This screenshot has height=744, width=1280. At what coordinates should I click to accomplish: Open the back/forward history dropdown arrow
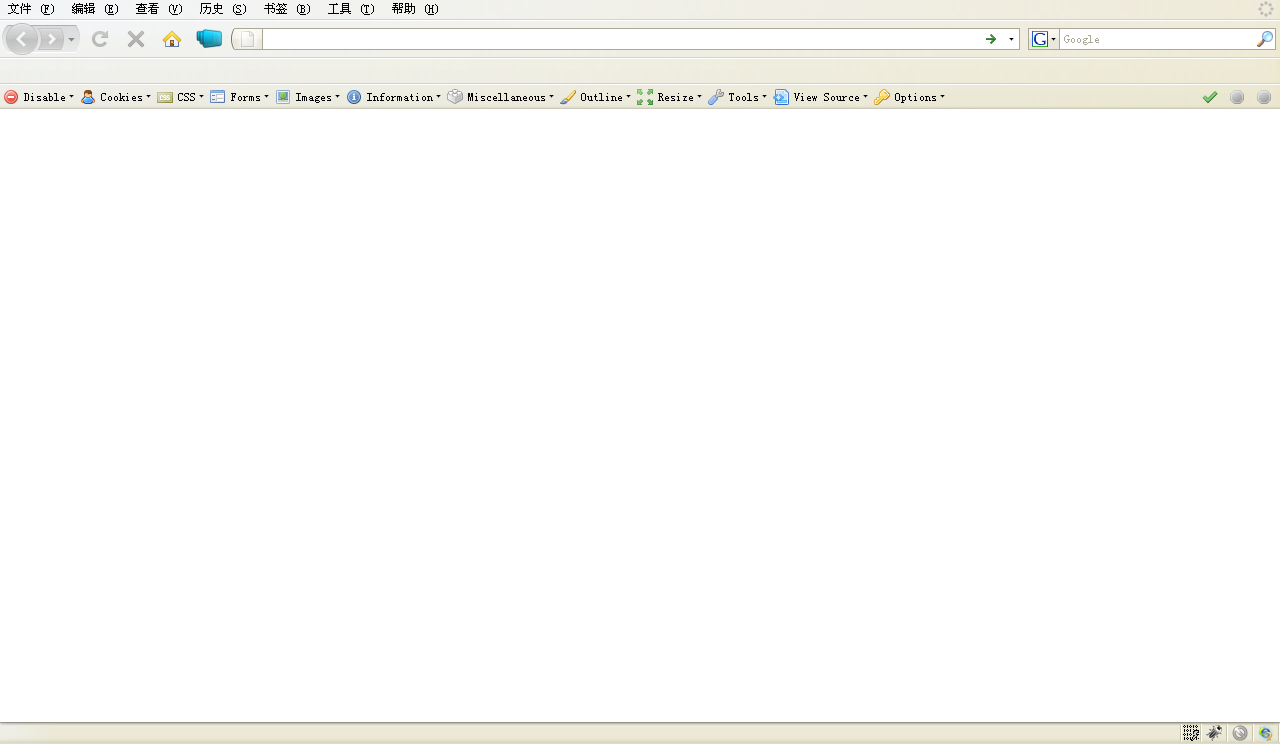71,39
